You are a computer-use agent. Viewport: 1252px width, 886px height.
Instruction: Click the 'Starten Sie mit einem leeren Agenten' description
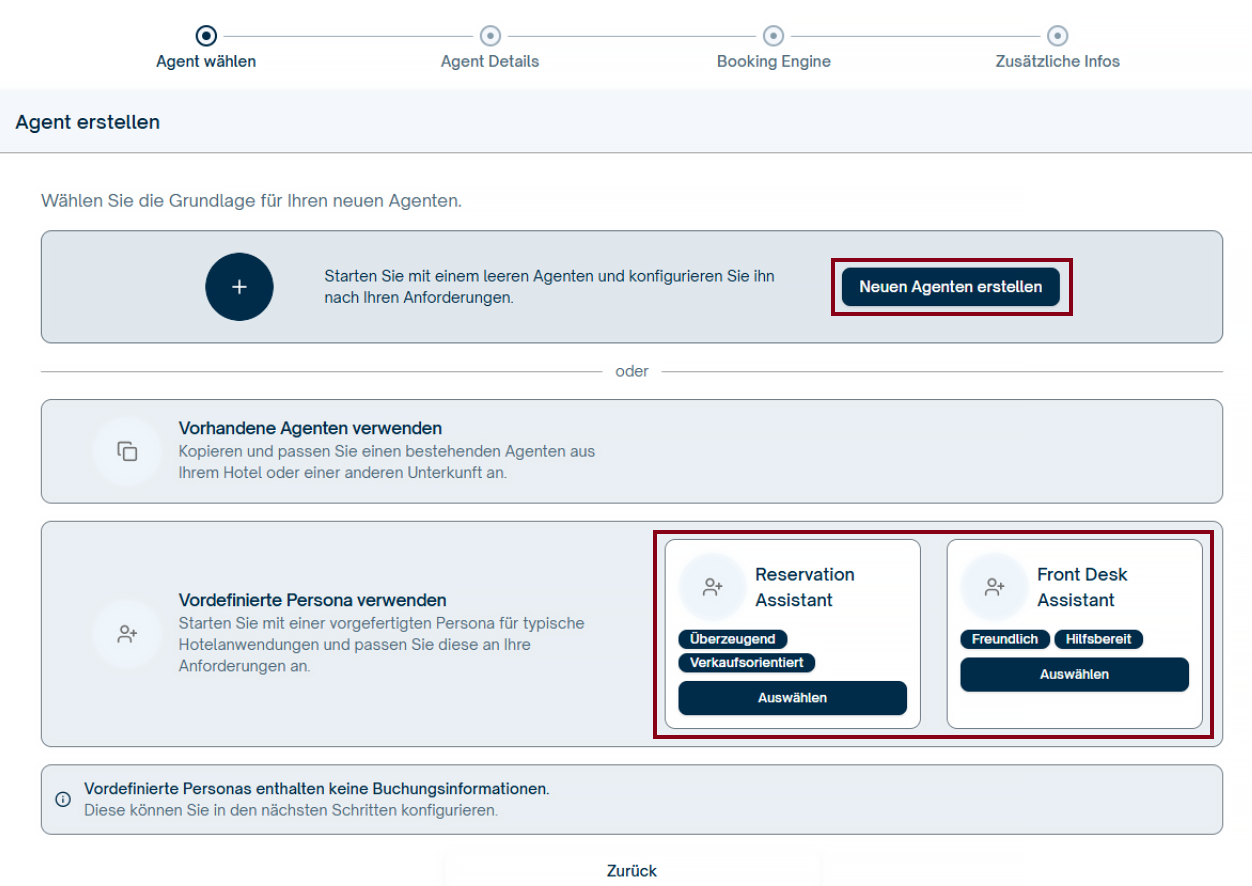(x=549, y=286)
